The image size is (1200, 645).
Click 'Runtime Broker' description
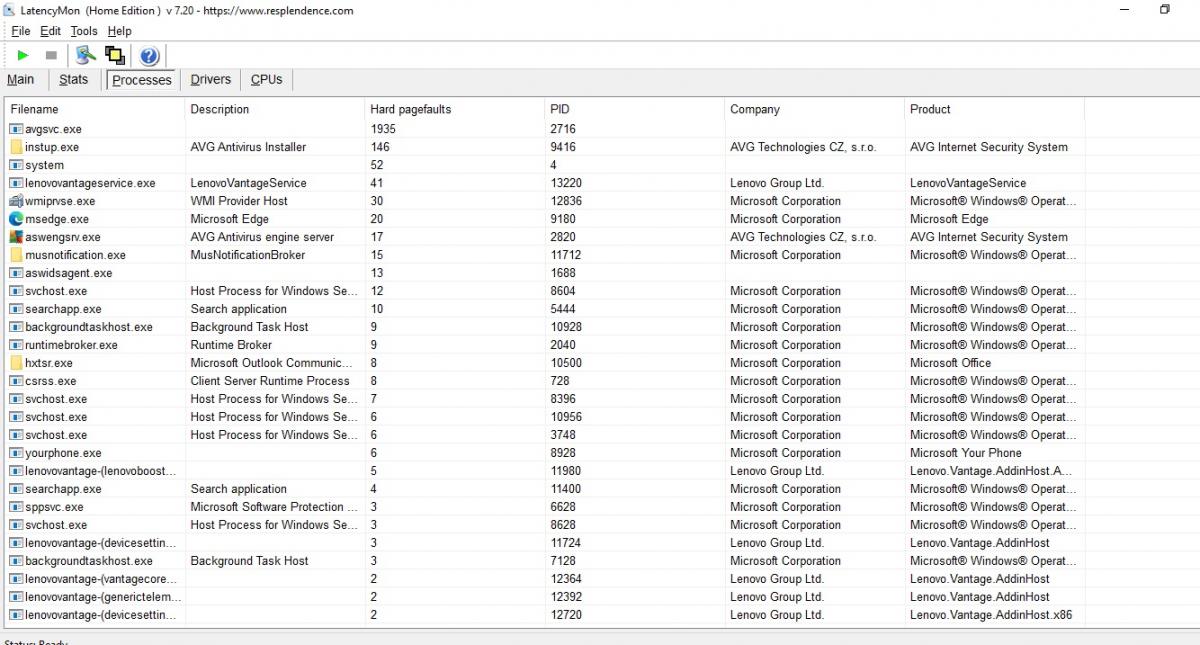coord(231,345)
